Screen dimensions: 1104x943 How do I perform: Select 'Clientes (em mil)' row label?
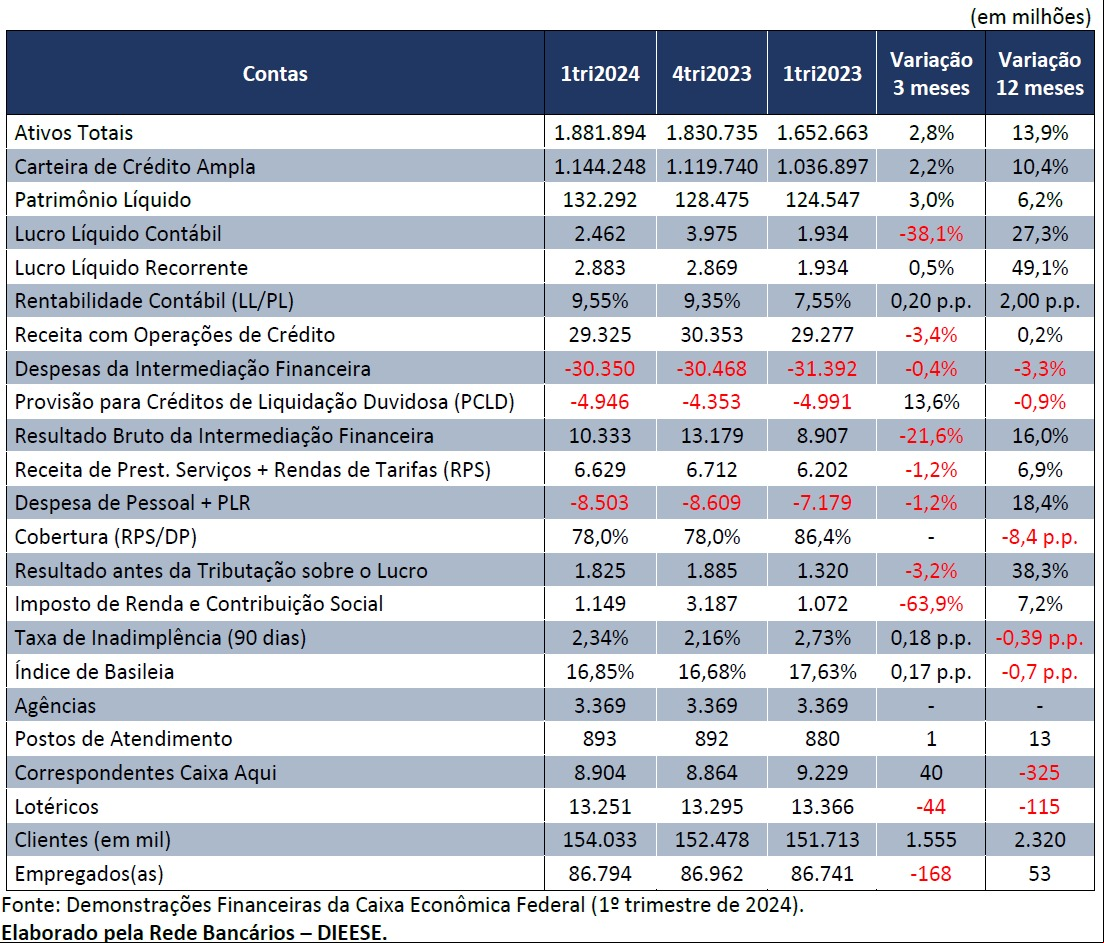click(x=92, y=839)
